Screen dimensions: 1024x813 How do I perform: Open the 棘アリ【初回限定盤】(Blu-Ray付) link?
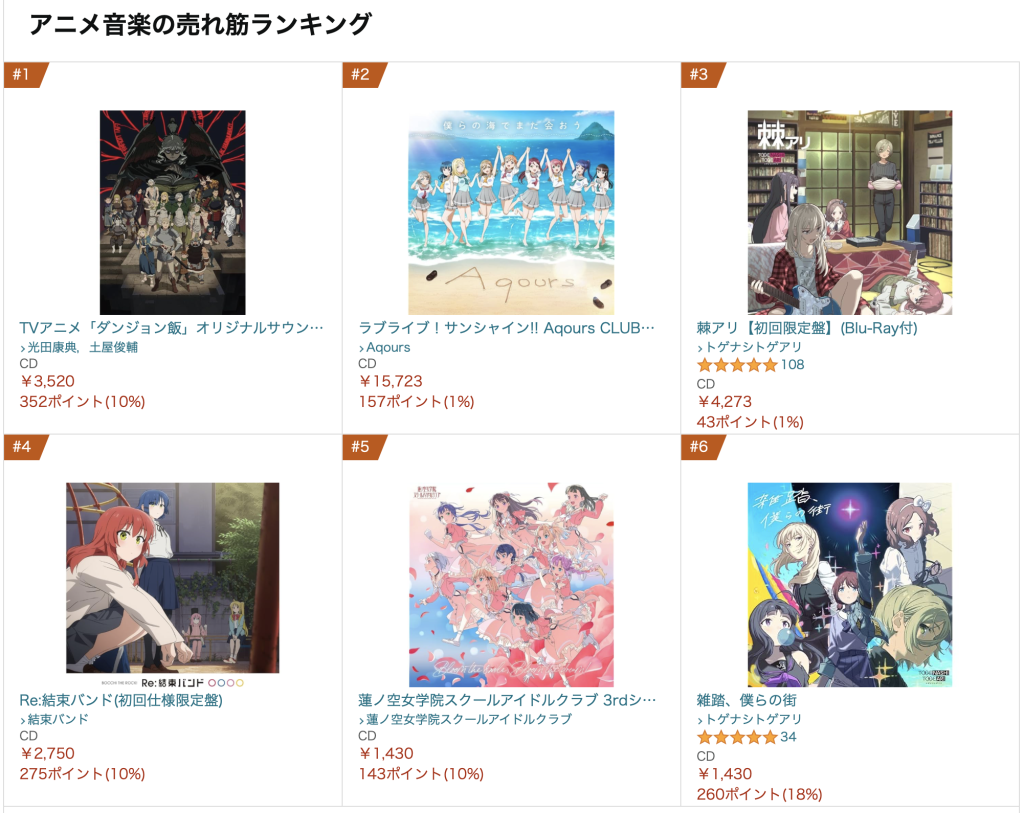coord(807,328)
